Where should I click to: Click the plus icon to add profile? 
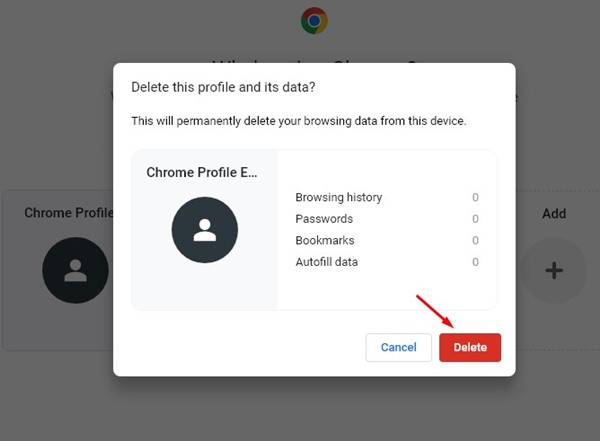point(554,270)
